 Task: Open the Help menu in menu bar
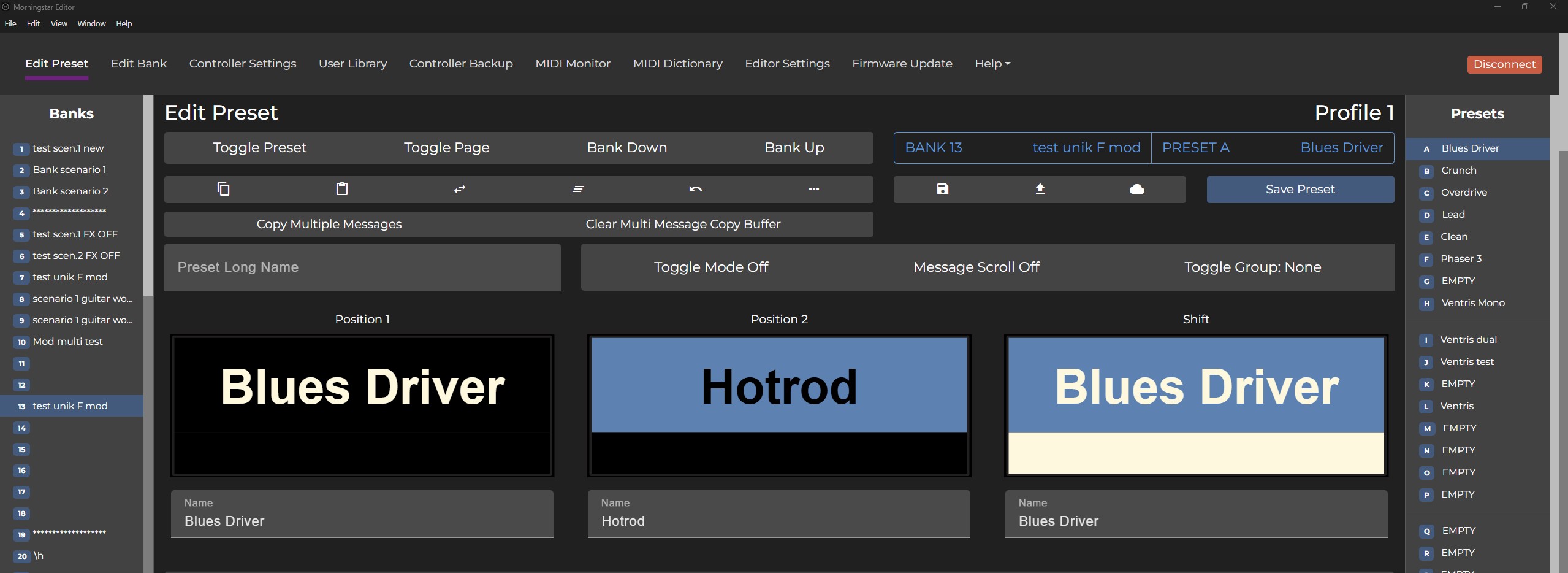(x=124, y=24)
